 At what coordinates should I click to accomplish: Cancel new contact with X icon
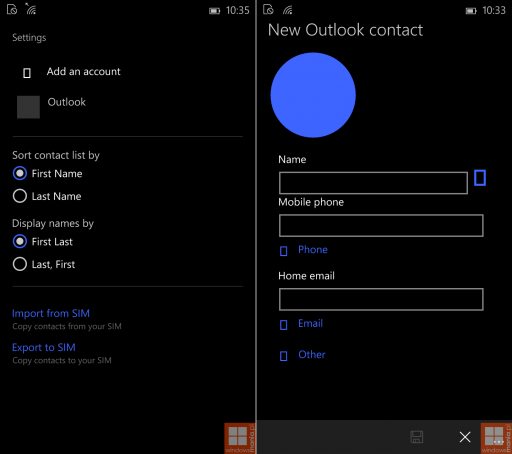point(465,437)
